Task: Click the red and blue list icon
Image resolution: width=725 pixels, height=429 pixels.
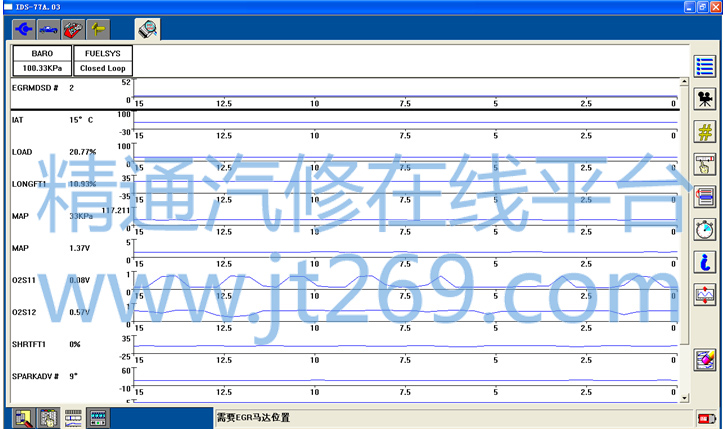Action: point(705,197)
